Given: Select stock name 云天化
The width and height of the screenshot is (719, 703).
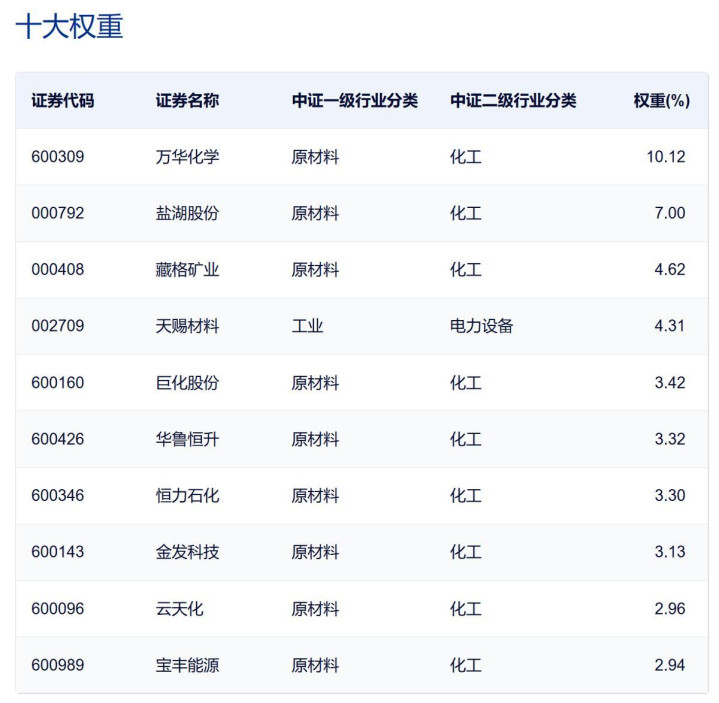Looking at the screenshot, I should pos(179,609).
